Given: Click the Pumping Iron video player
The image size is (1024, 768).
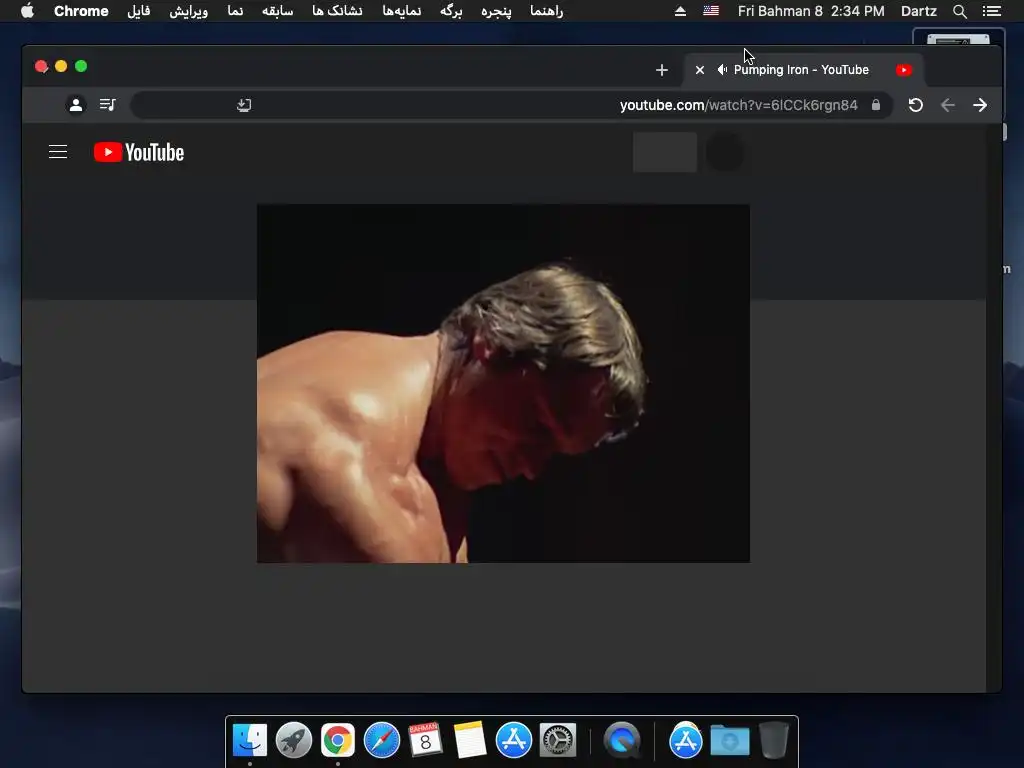Looking at the screenshot, I should coord(503,383).
